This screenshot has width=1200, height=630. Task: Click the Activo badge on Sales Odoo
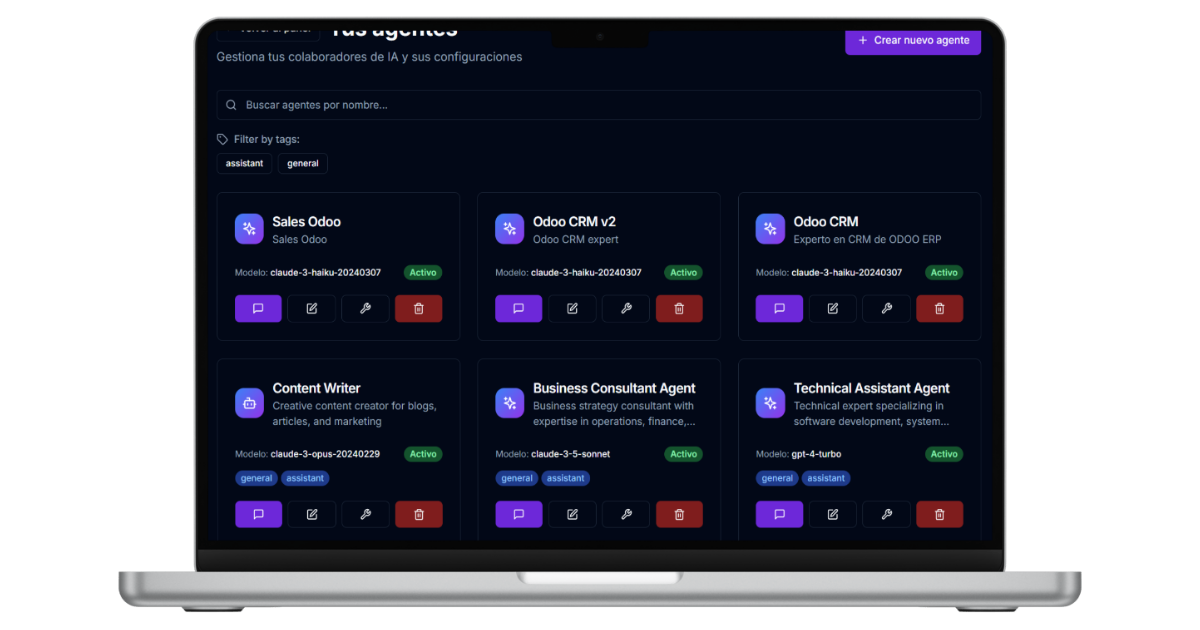(423, 272)
